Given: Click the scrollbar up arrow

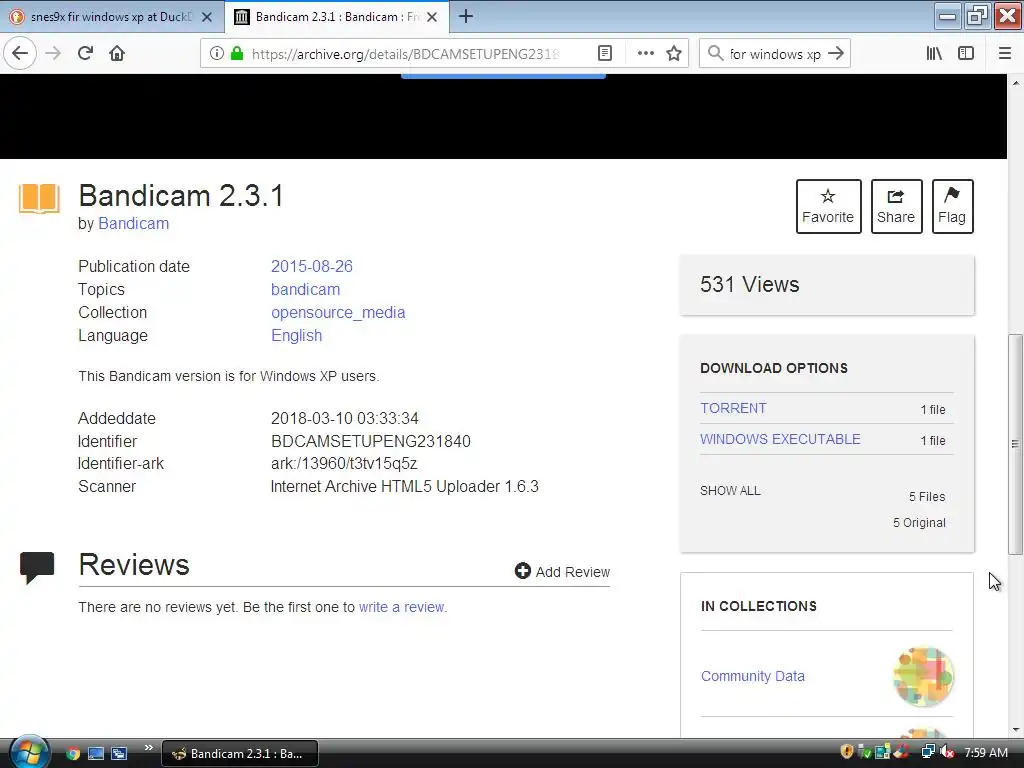Looking at the screenshot, I should click(1016, 83).
